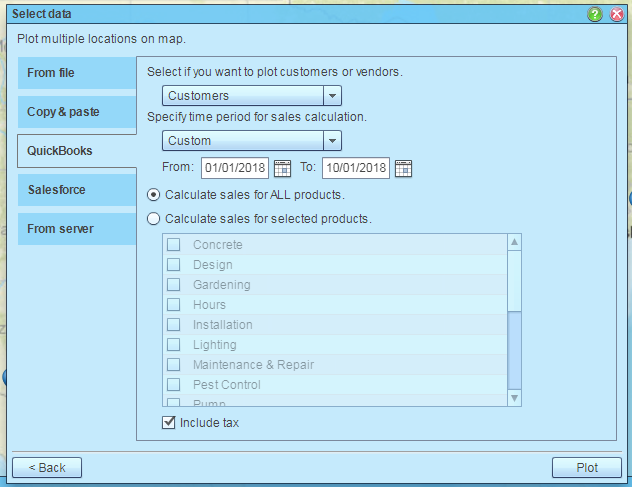
Task: Click the Back button
Action: (x=47, y=467)
